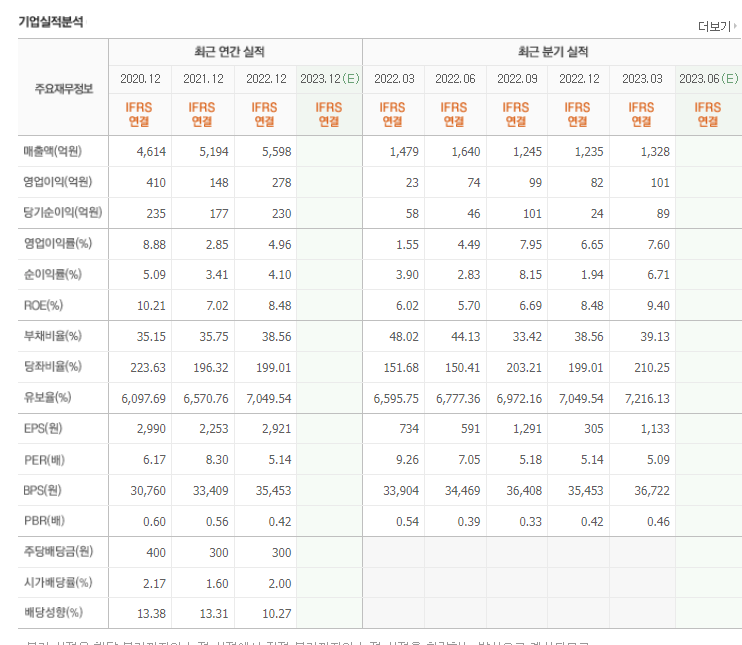Click the 4,614 revenue value

(151, 152)
